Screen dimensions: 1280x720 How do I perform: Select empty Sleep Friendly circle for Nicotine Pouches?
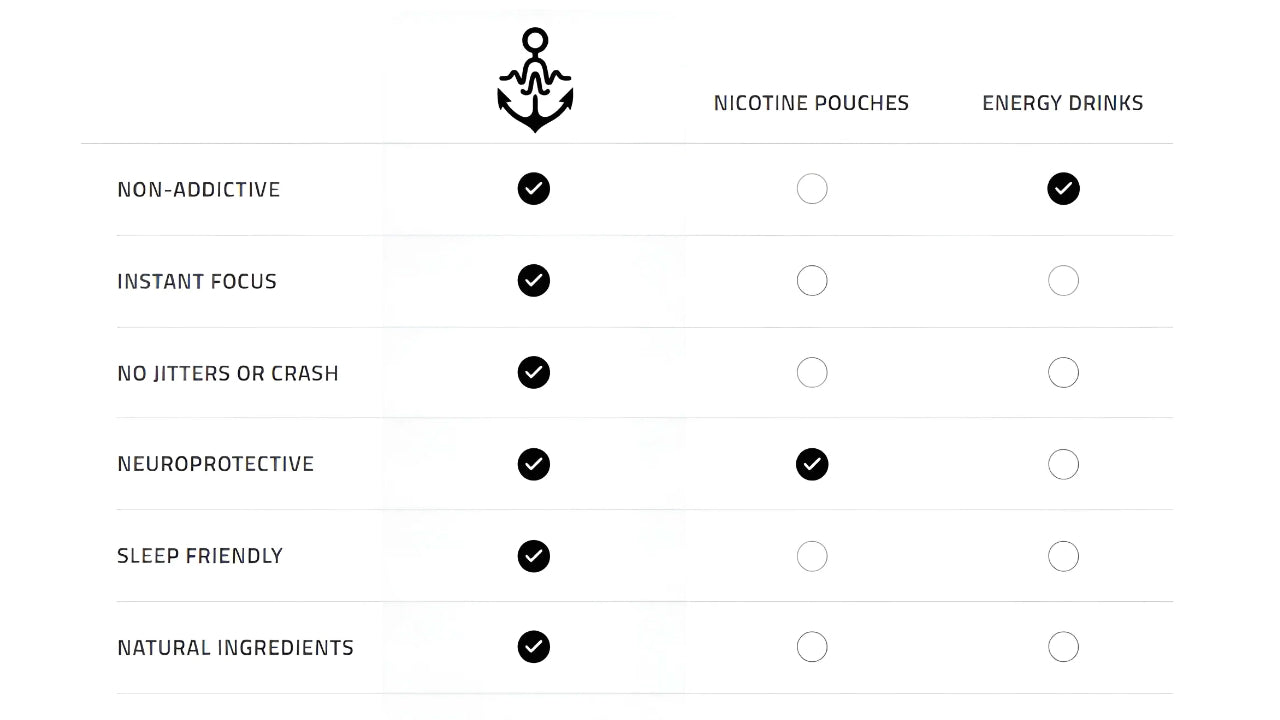[x=812, y=556]
